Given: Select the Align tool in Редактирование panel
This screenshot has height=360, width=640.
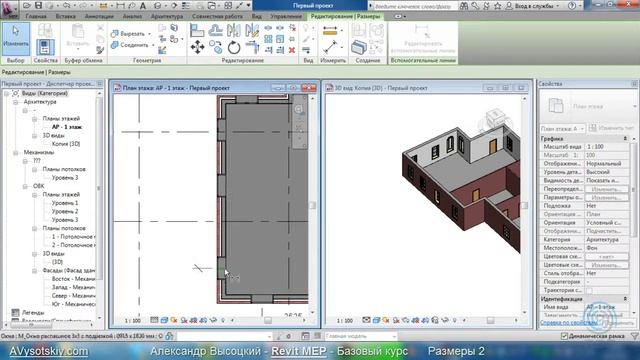Looking at the screenshot, I should [197, 30].
